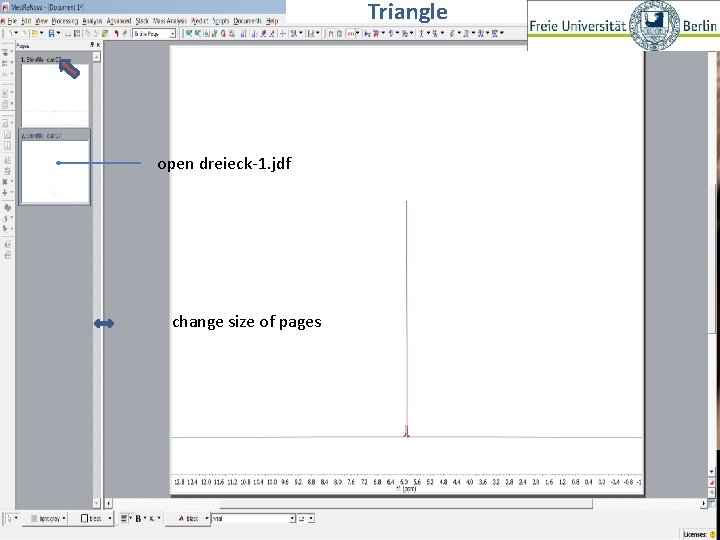Open the File menu

pyautogui.click(x=12, y=21)
